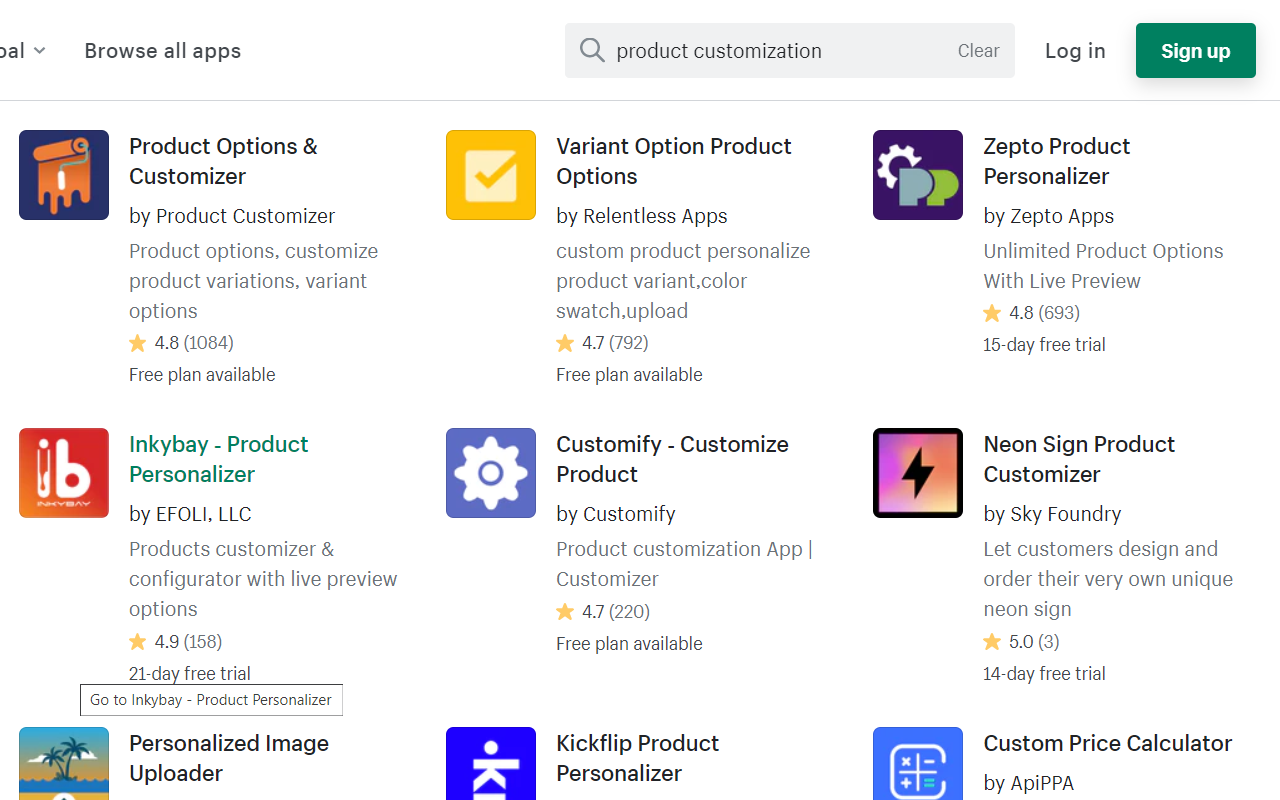The image size is (1280, 800).
Task: Click Go to Inkybay - Product Personalizer
Action: point(210,699)
